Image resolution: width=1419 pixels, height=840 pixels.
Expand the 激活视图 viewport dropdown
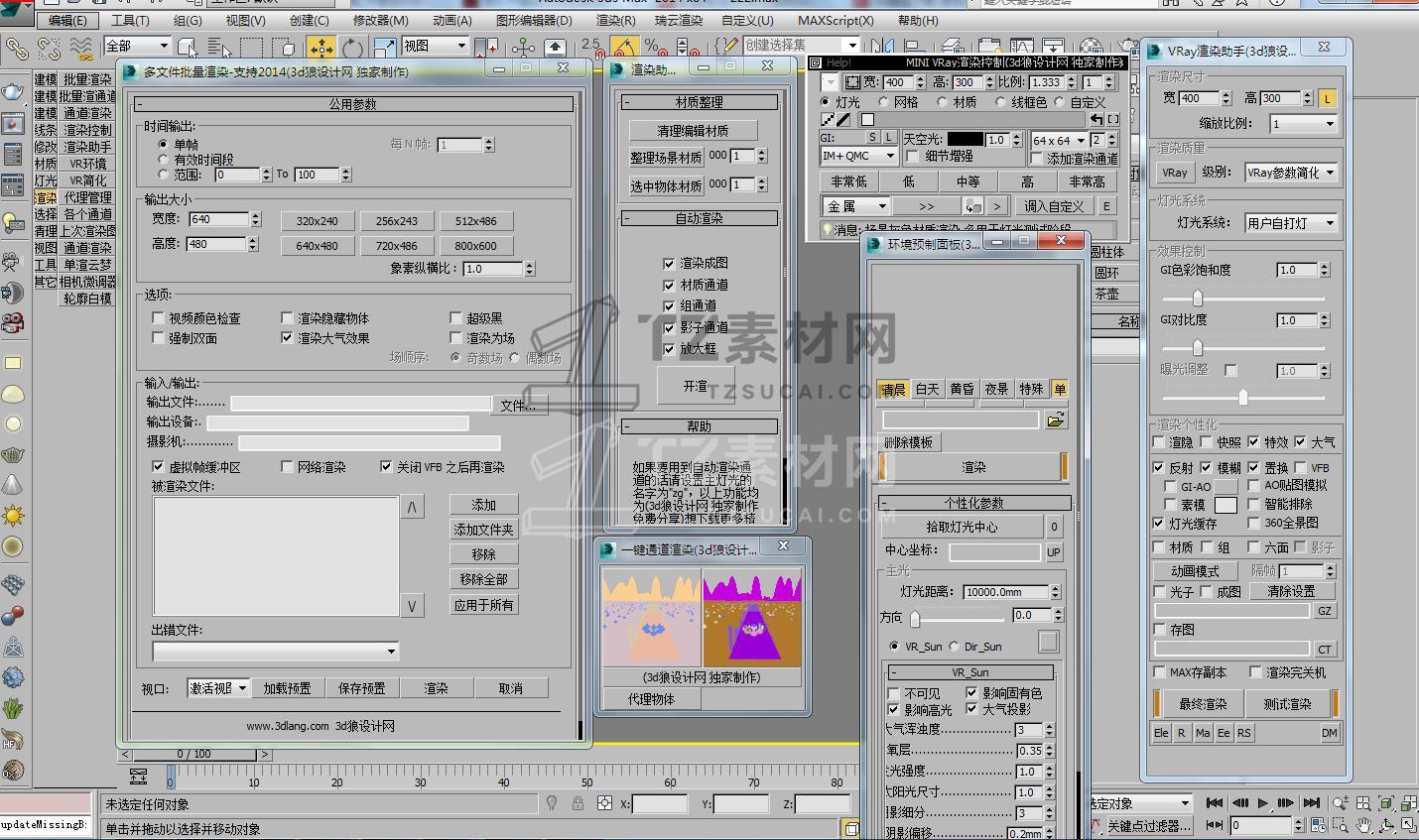(218, 688)
